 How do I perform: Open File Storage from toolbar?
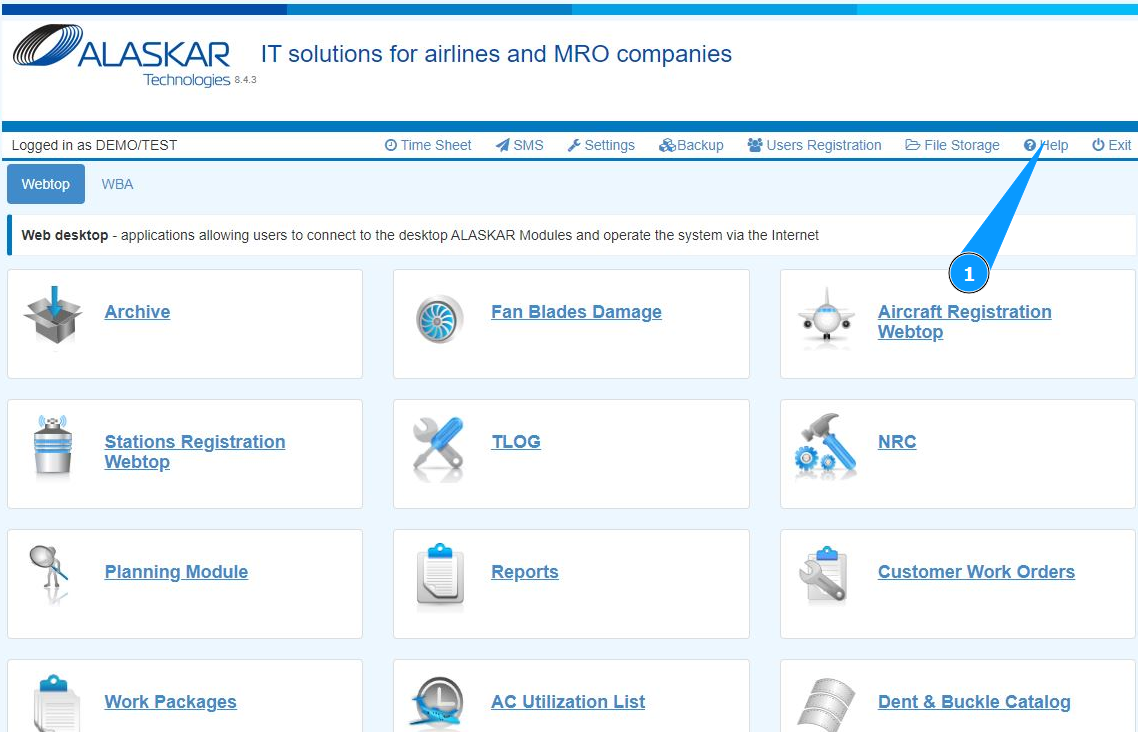[952, 145]
